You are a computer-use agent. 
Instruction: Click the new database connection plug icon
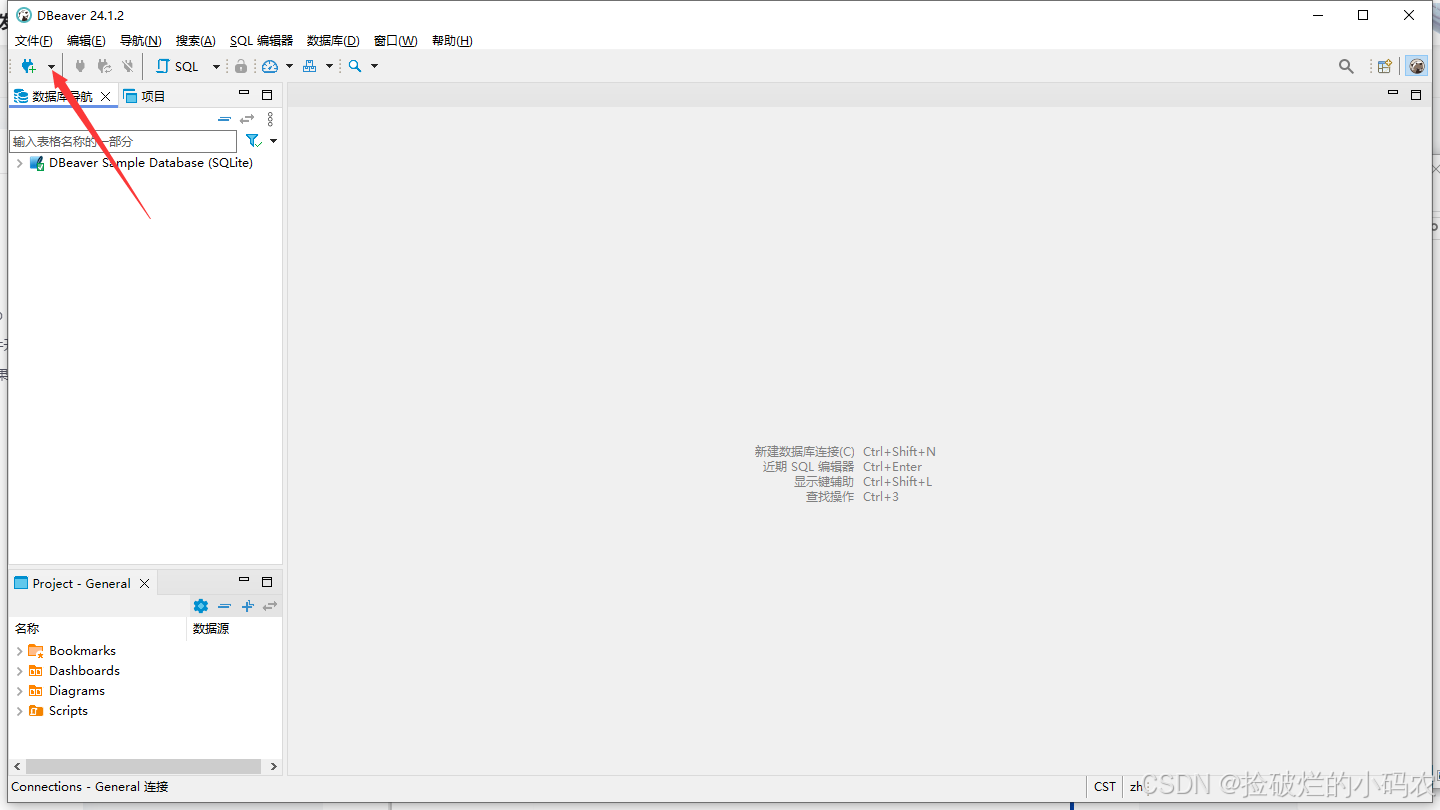point(28,66)
